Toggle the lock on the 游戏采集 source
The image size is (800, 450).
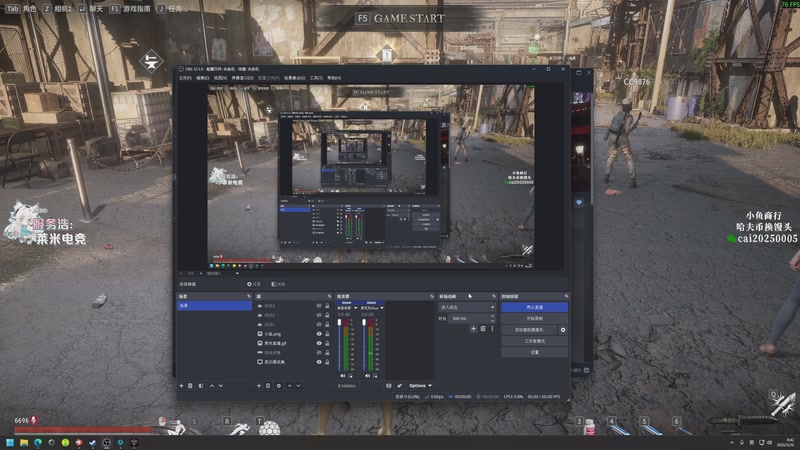(327, 353)
